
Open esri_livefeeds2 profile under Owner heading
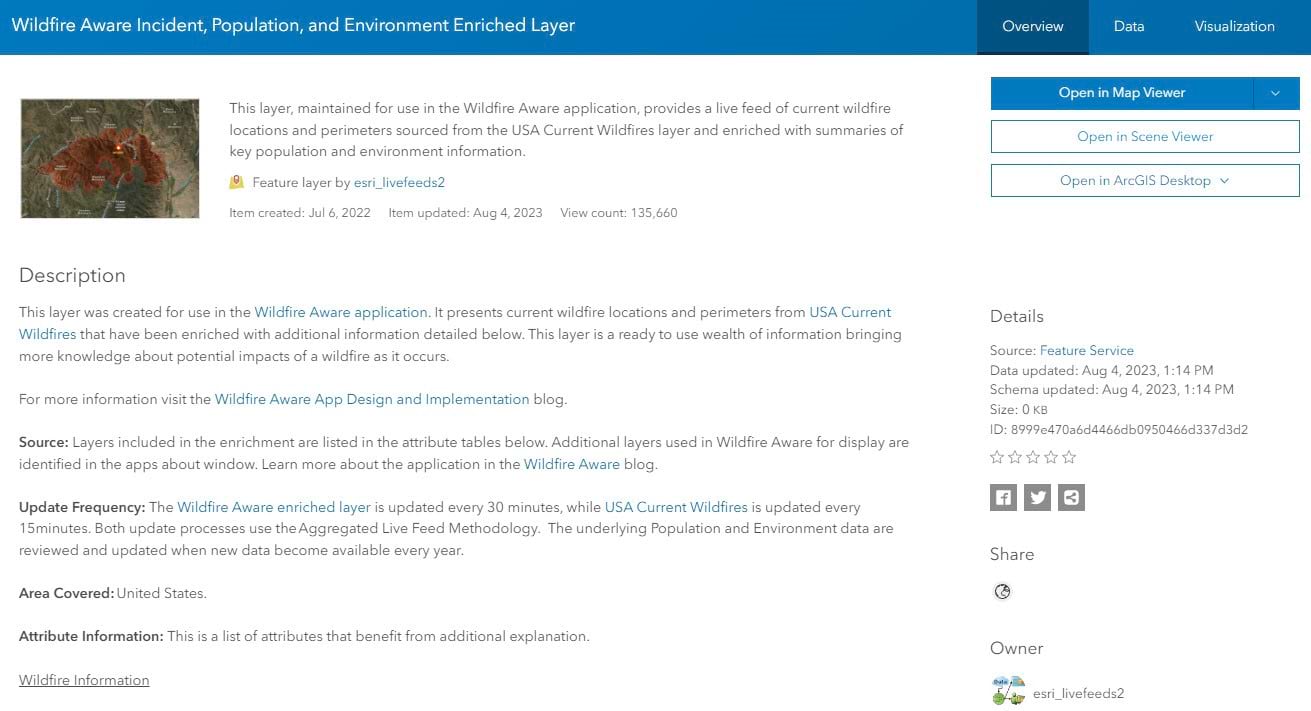tap(1079, 693)
